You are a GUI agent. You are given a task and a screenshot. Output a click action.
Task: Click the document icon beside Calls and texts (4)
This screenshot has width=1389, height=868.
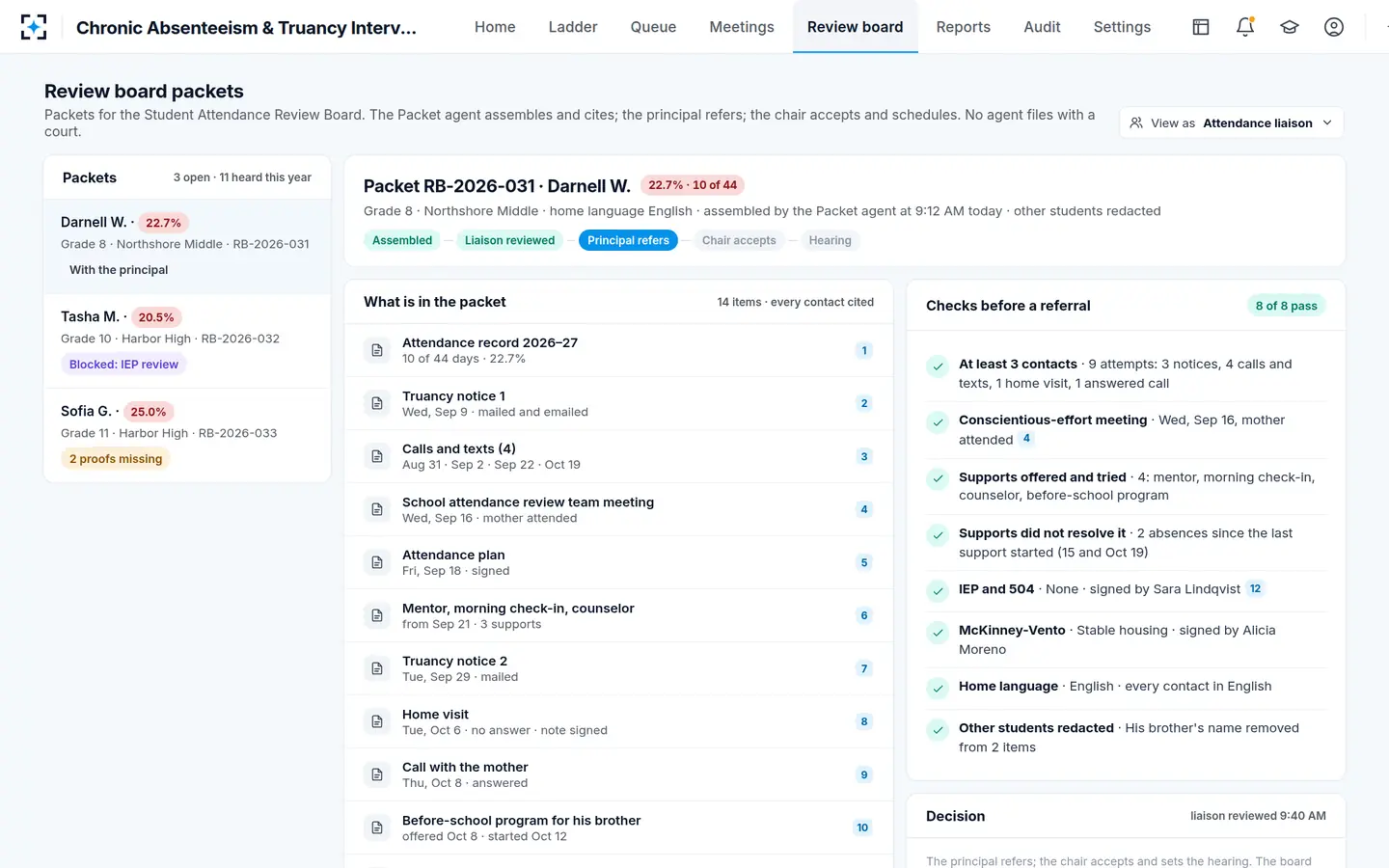pos(377,456)
